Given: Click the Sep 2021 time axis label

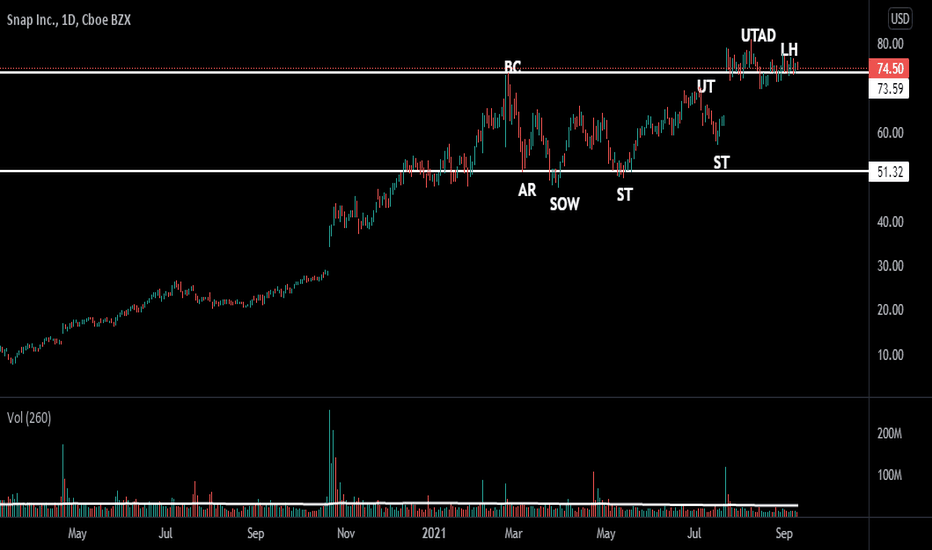Looking at the screenshot, I should tap(783, 533).
